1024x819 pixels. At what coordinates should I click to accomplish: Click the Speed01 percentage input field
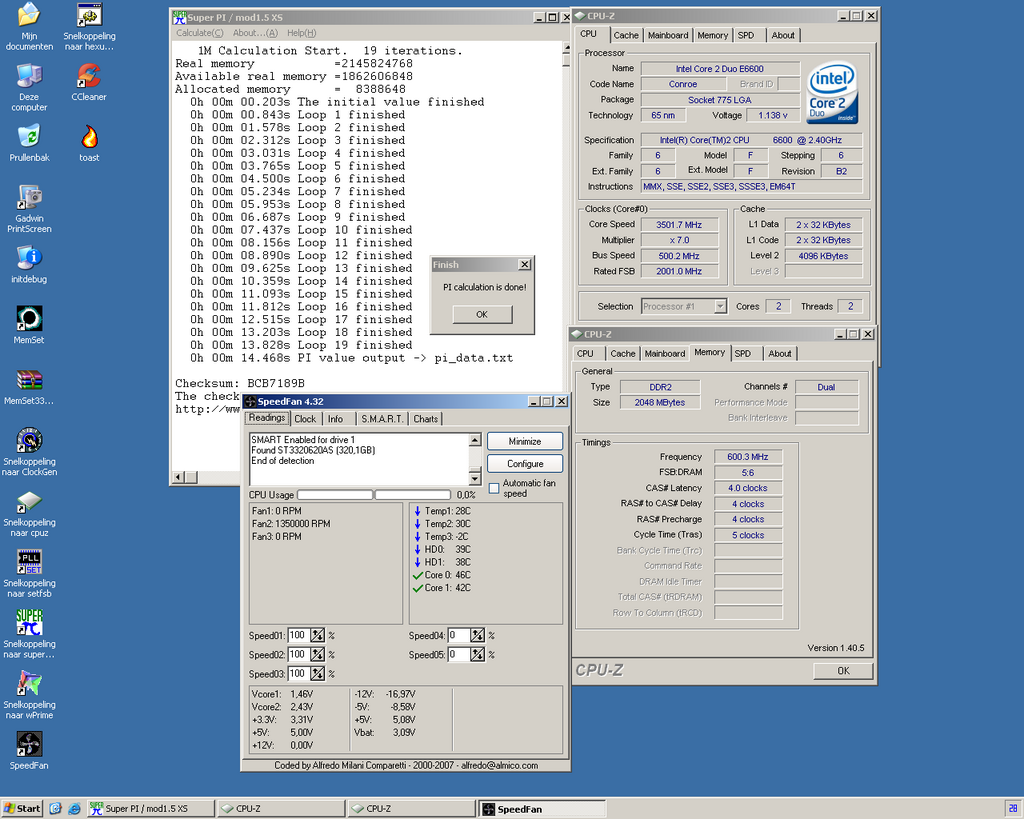(x=298, y=635)
